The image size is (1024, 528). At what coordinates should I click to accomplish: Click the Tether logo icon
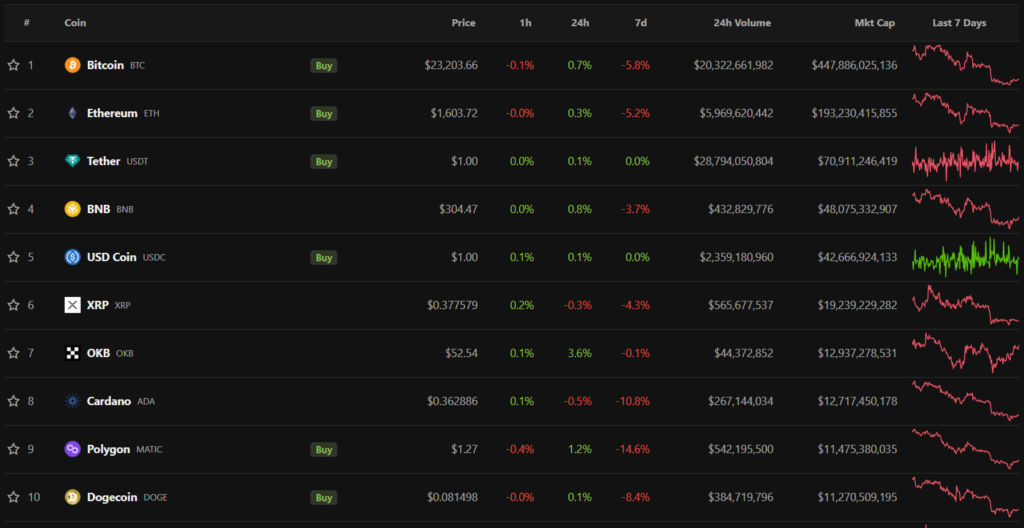72,161
